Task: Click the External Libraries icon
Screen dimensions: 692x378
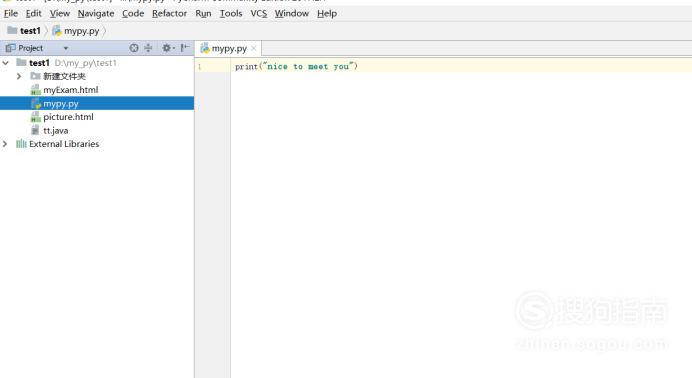Action: click(x=21, y=144)
